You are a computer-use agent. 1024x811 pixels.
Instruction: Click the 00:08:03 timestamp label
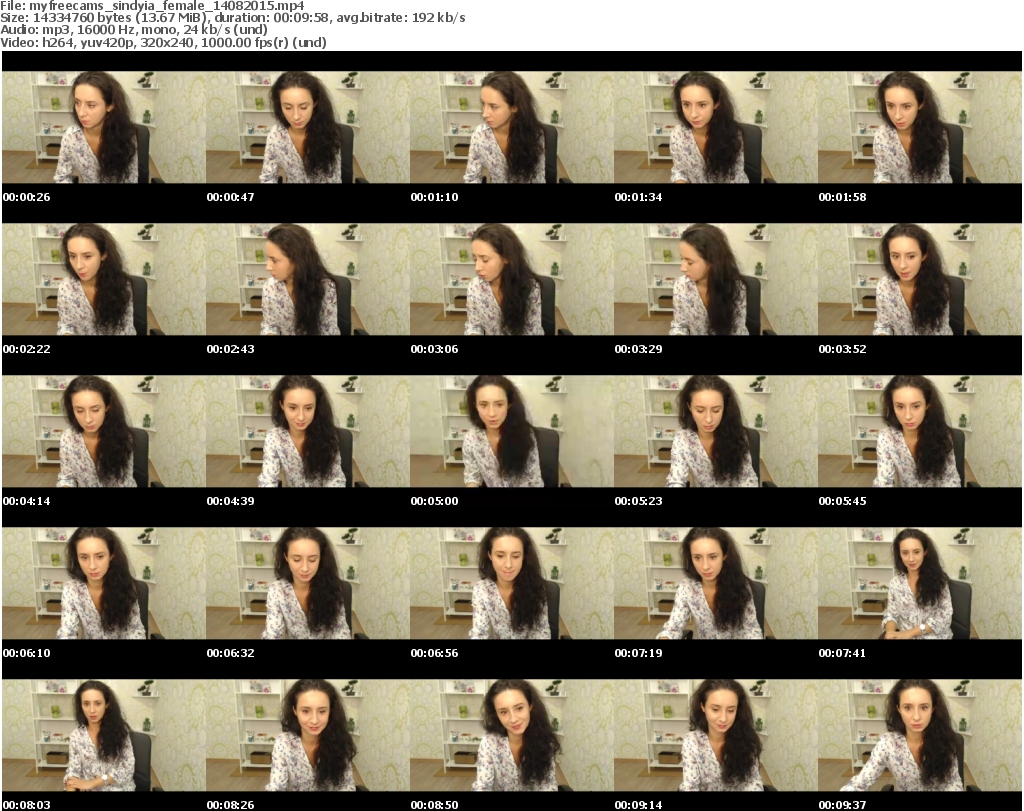click(x=27, y=805)
